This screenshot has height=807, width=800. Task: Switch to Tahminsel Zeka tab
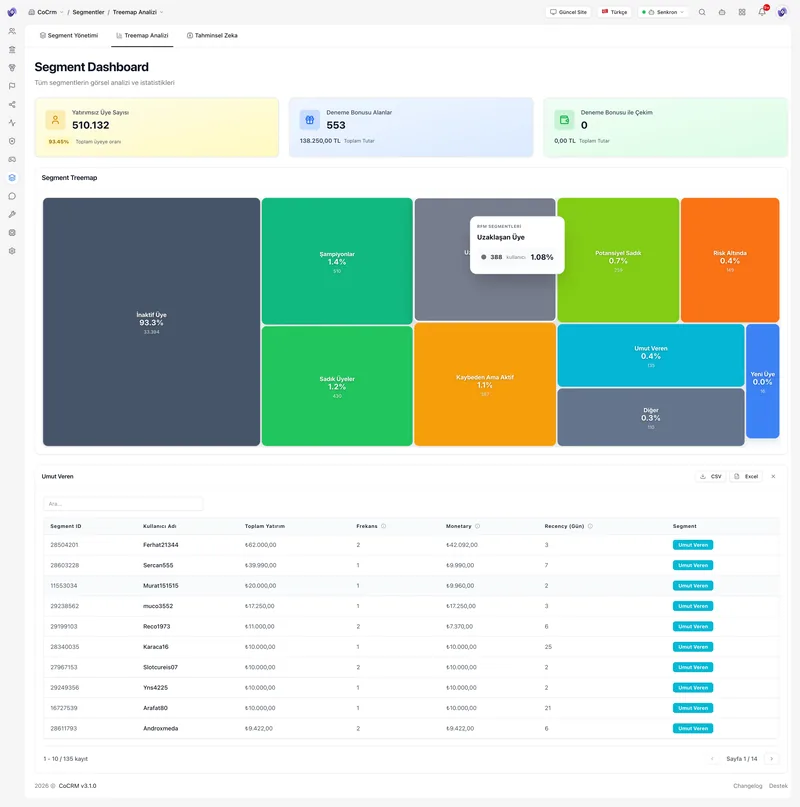[x=212, y=36]
